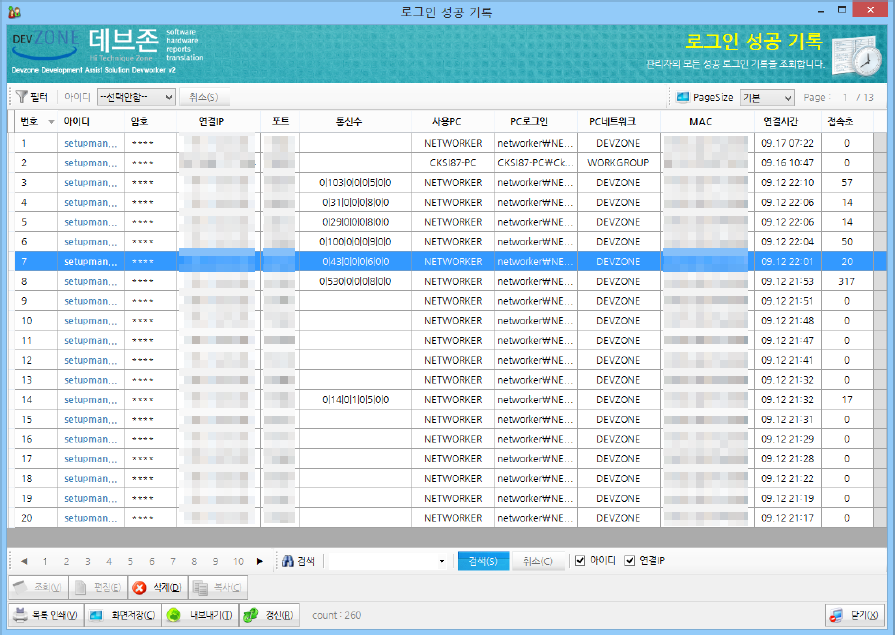The width and height of the screenshot is (895, 635).
Task: Click the 0|14|0|1|0|5|0|0 cell
Action: click(x=355, y=400)
